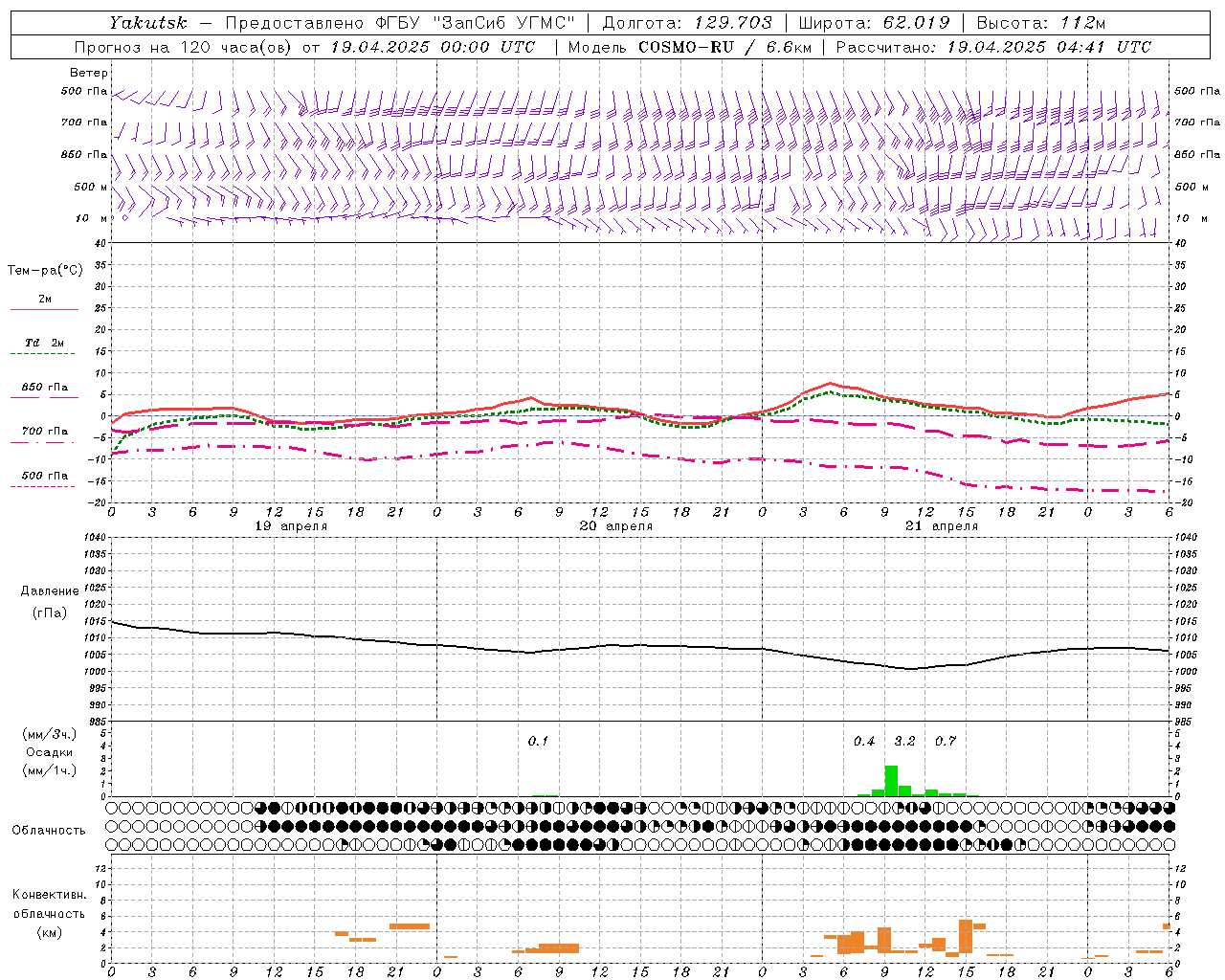Select the Облачность cloud cover label
The width and height of the screenshot is (1225, 980).
tap(49, 830)
